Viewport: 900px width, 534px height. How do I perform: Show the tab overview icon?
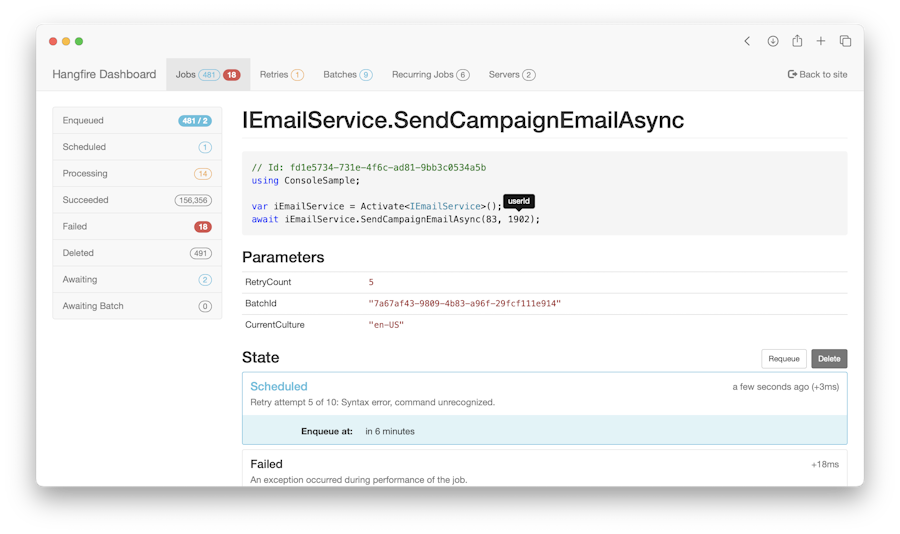click(x=845, y=41)
